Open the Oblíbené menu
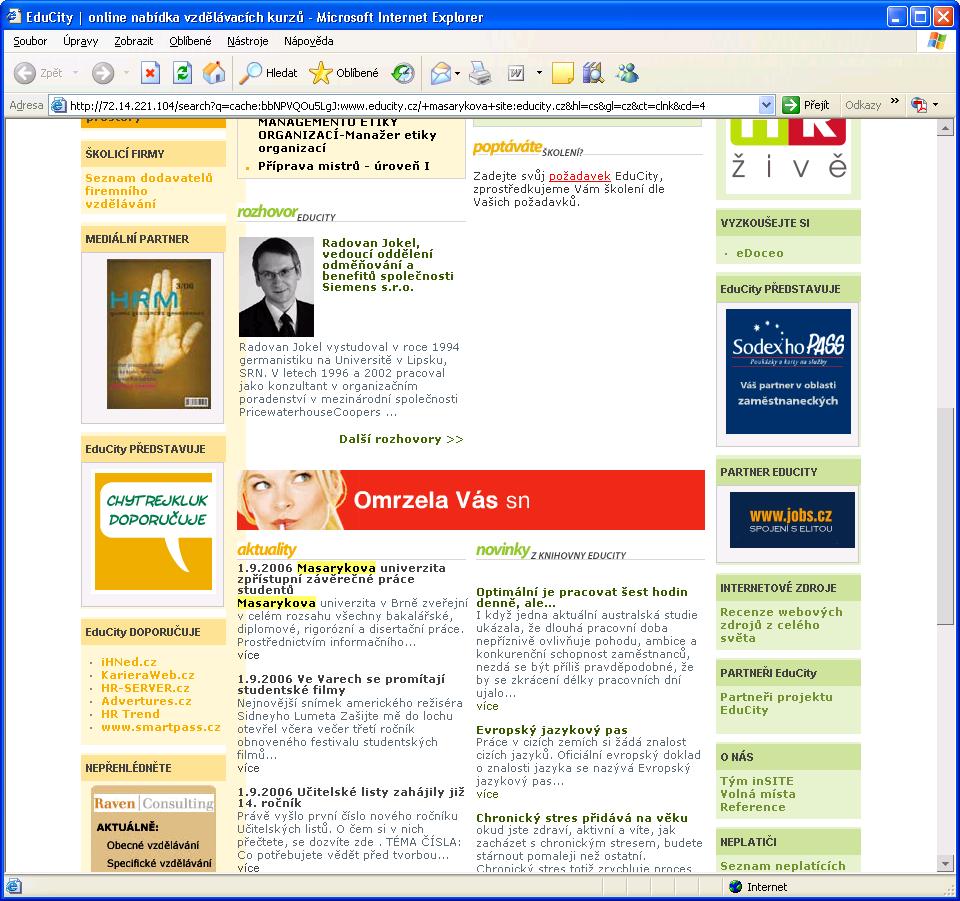 [190, 41]
